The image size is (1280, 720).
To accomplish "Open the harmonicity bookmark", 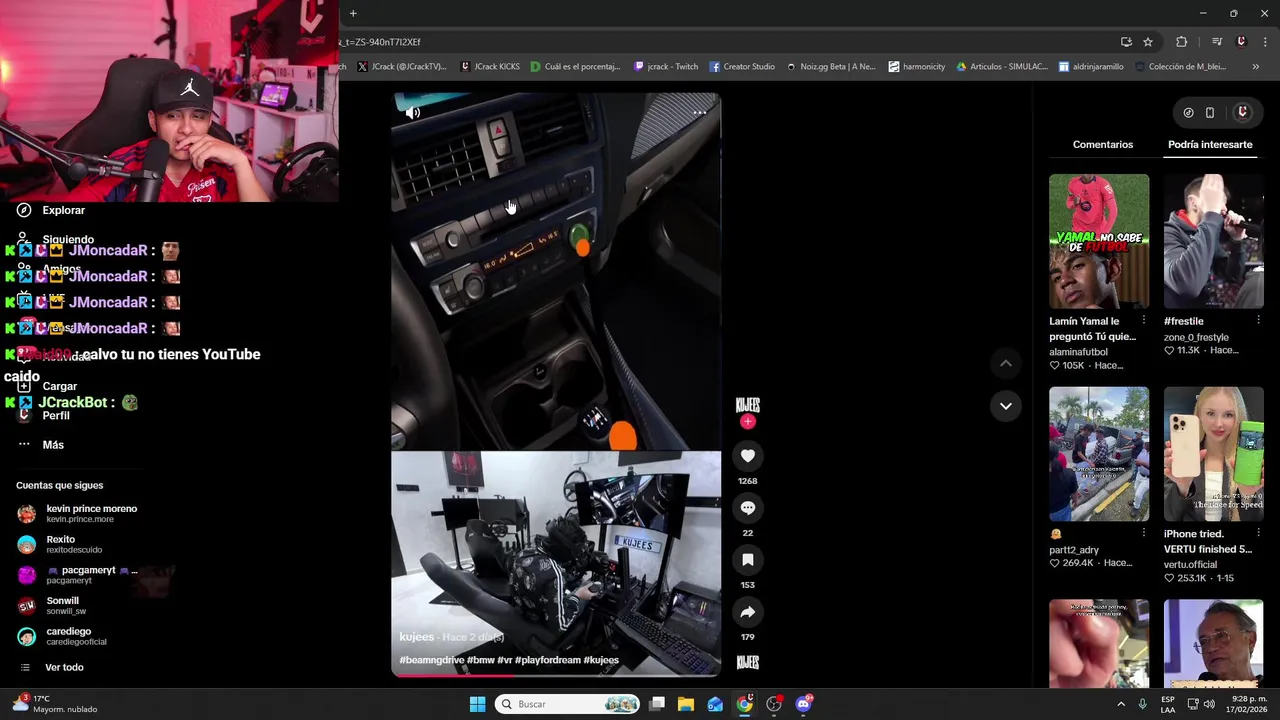I will point(917,67).
